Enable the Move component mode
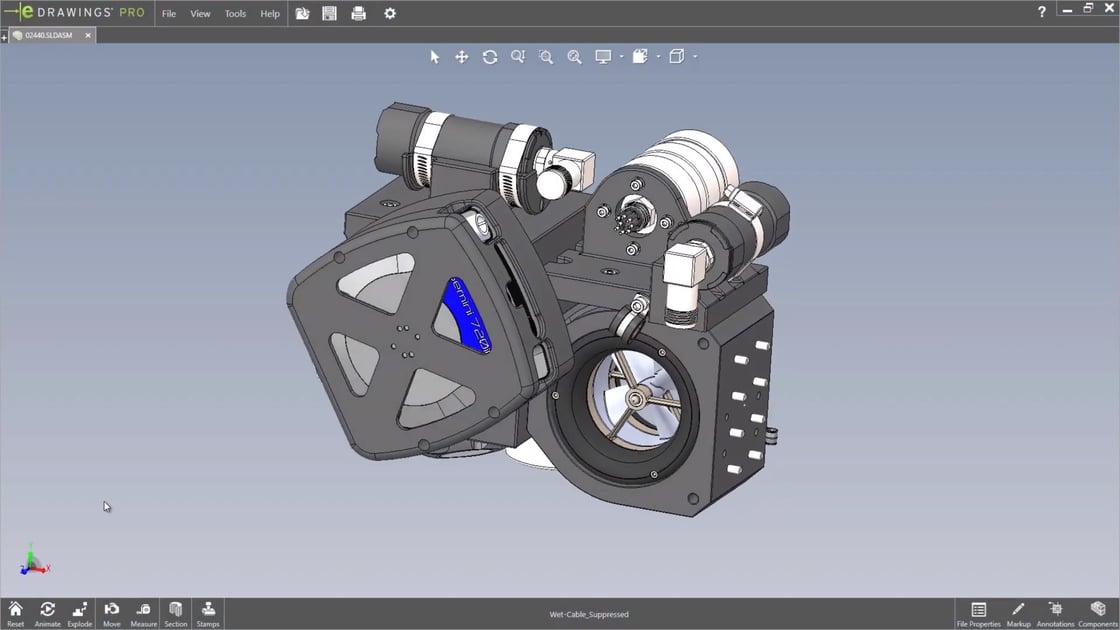Viewport: 1120px width, 630px height. pos(112,611)
